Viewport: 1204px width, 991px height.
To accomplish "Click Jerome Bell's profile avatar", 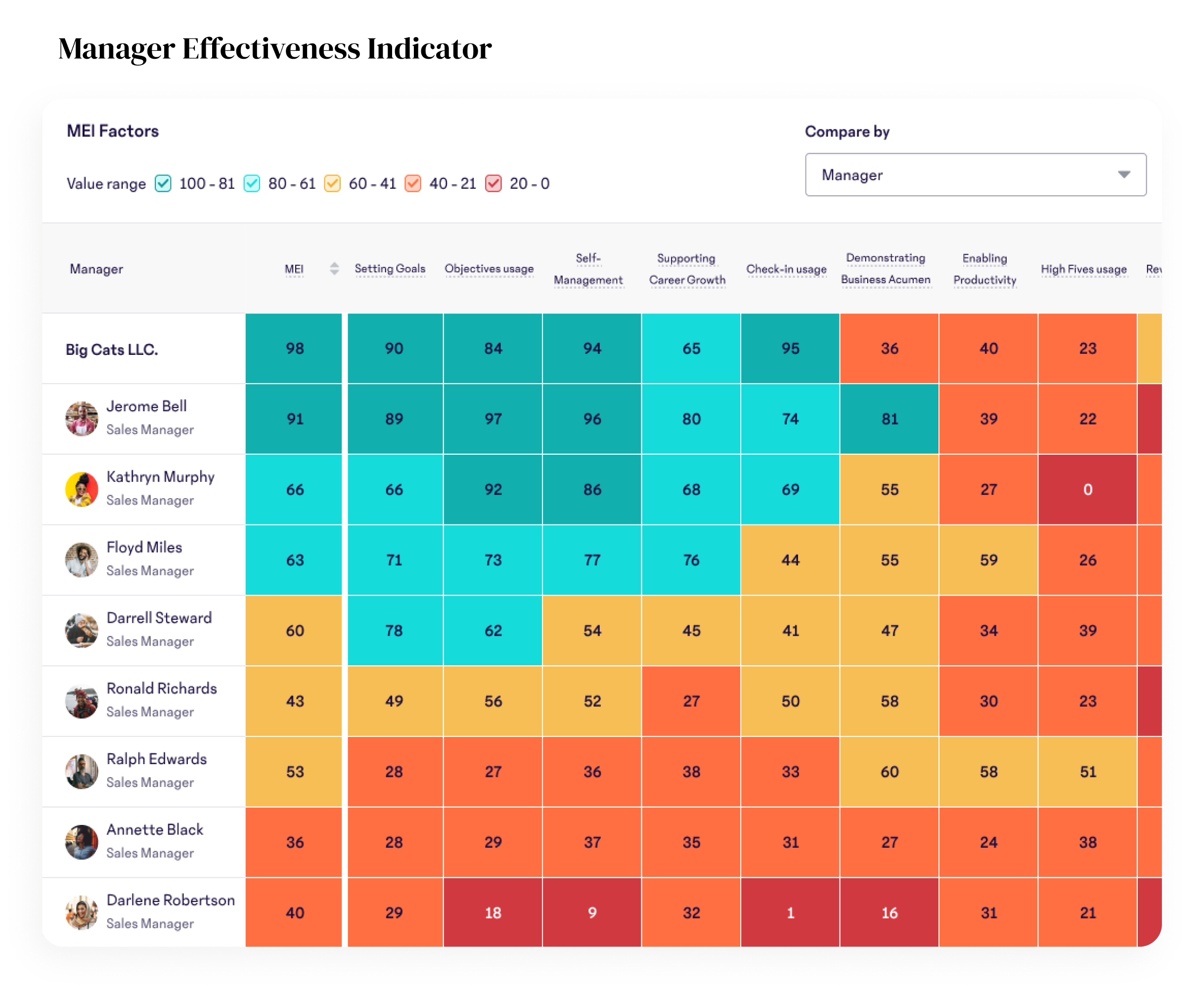I will (x=82, y=419).
